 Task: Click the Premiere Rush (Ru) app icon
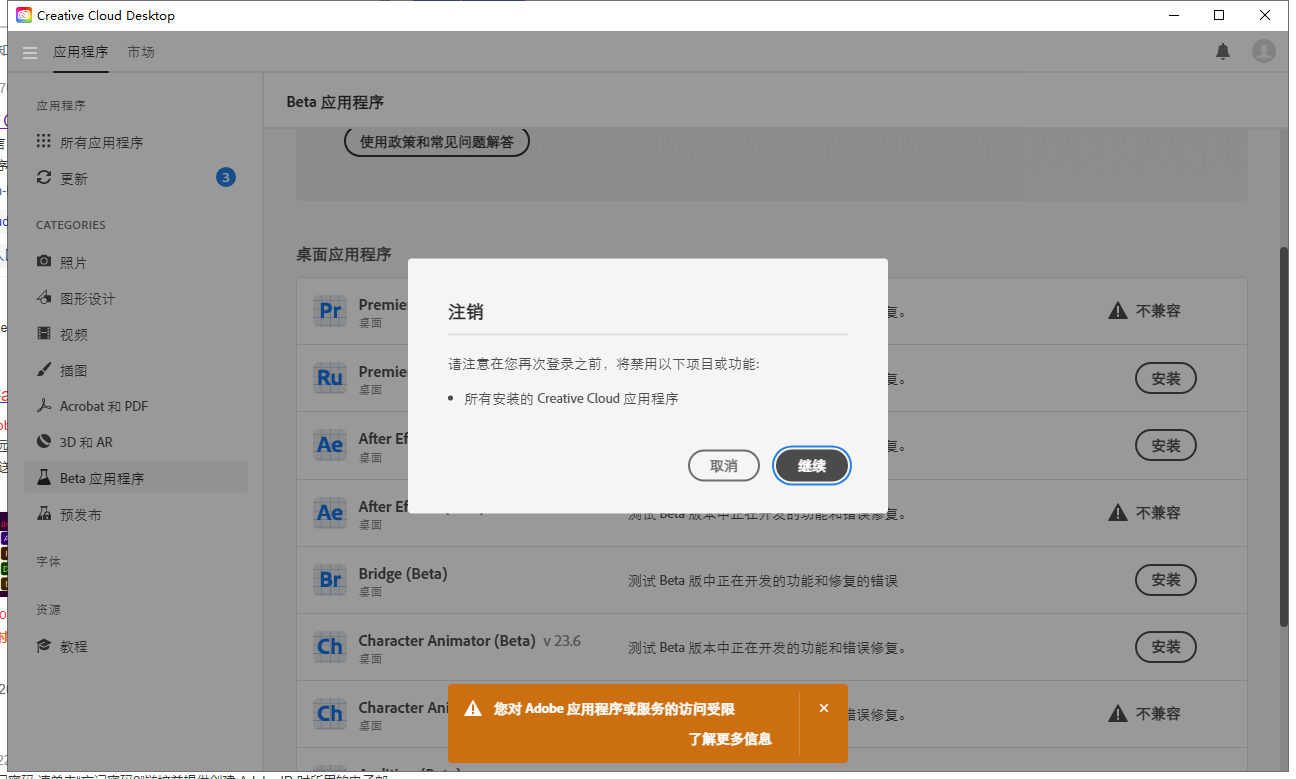[x=330, y=378]
